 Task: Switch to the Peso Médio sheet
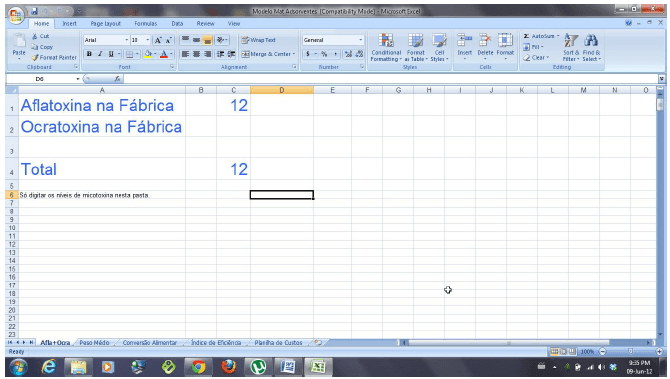[94, 343]
